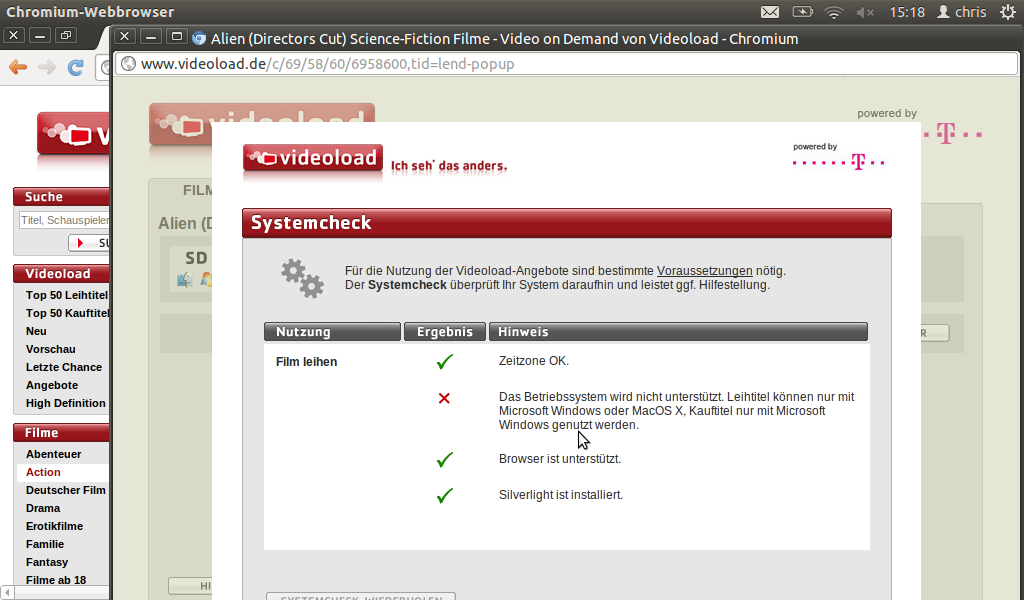
Task: Click the forward arrow in background window
Action: click(47, 67)
